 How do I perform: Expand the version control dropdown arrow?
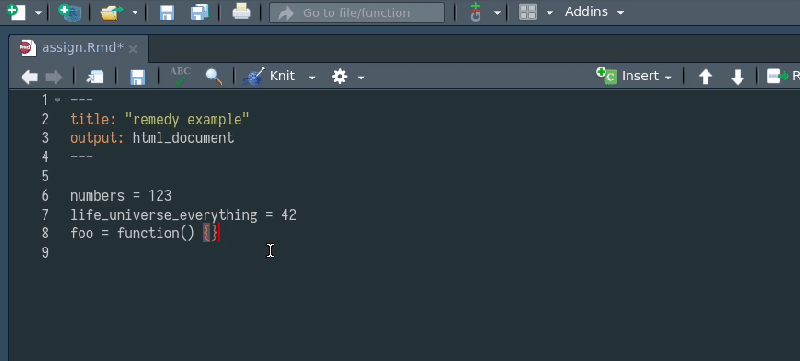497,13
